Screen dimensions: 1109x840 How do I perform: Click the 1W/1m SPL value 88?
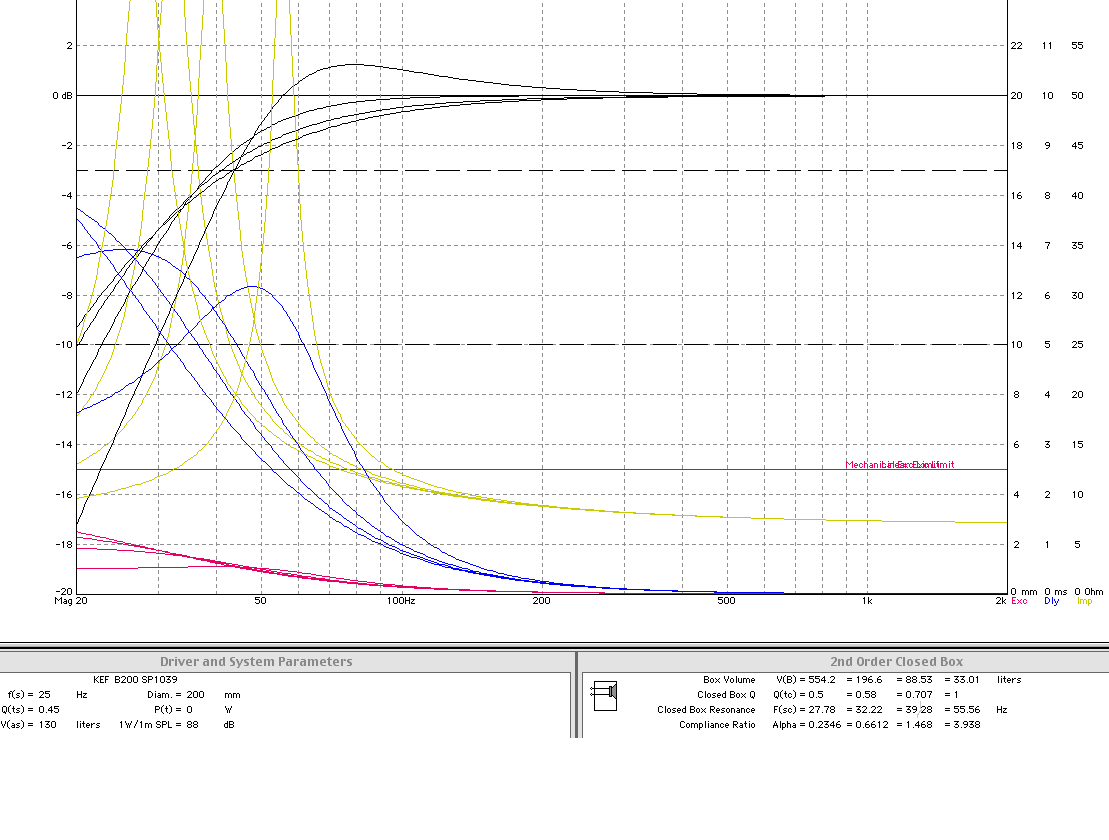[x=192, y=724]
